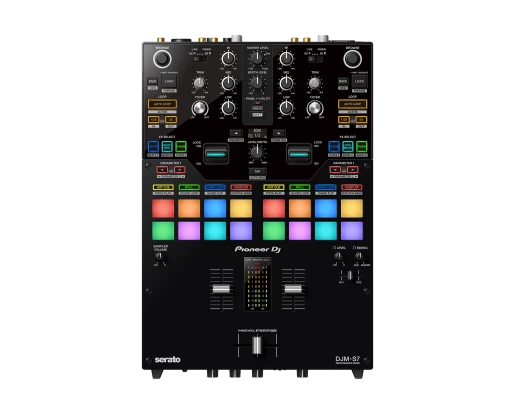The width and height of the screenshot is (515, 415).
Task: Adjust the headphones LEVEL knob
Action: (x=338, y=256)
